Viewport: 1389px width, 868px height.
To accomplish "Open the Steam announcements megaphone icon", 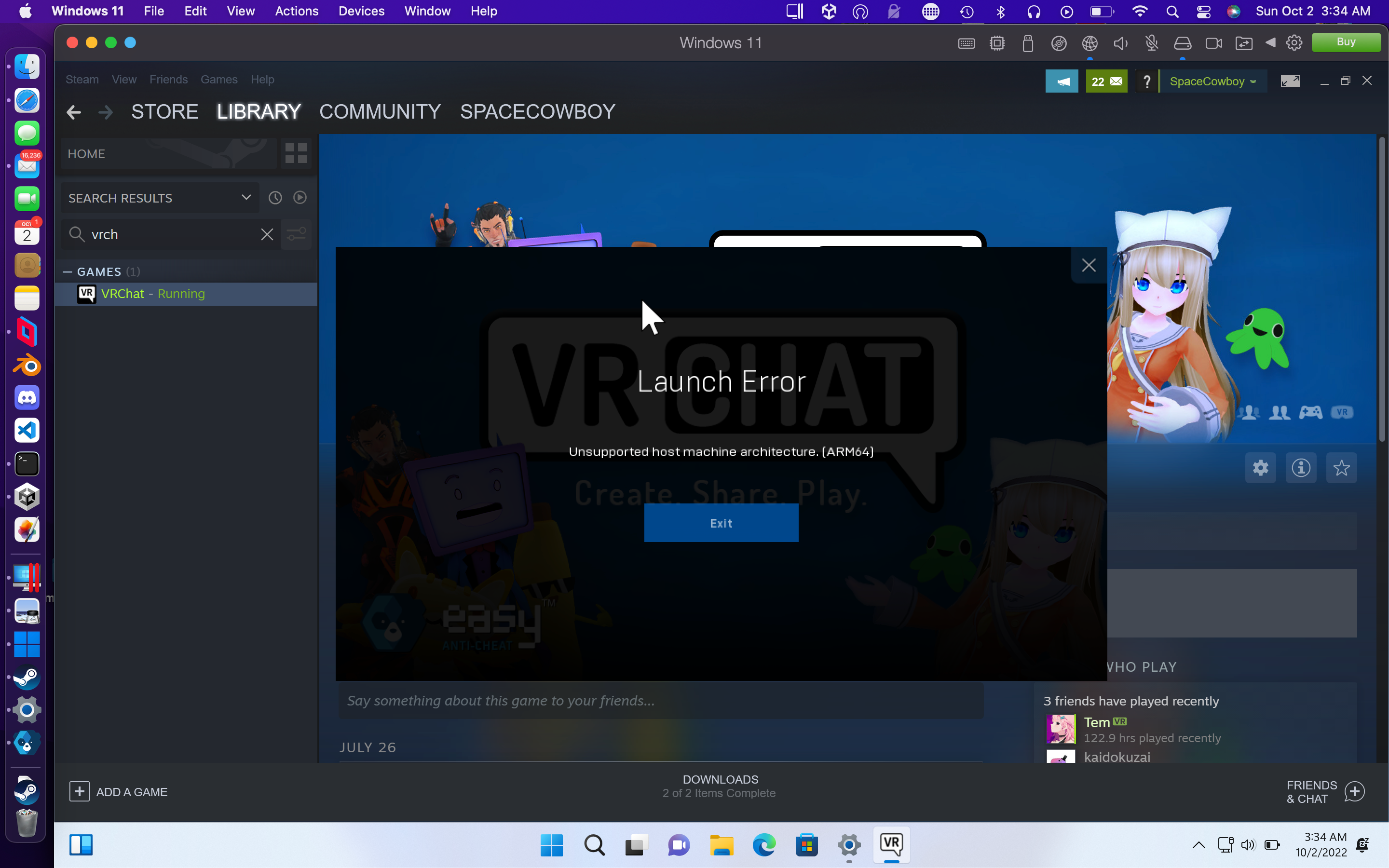I will click(1061, 81).
